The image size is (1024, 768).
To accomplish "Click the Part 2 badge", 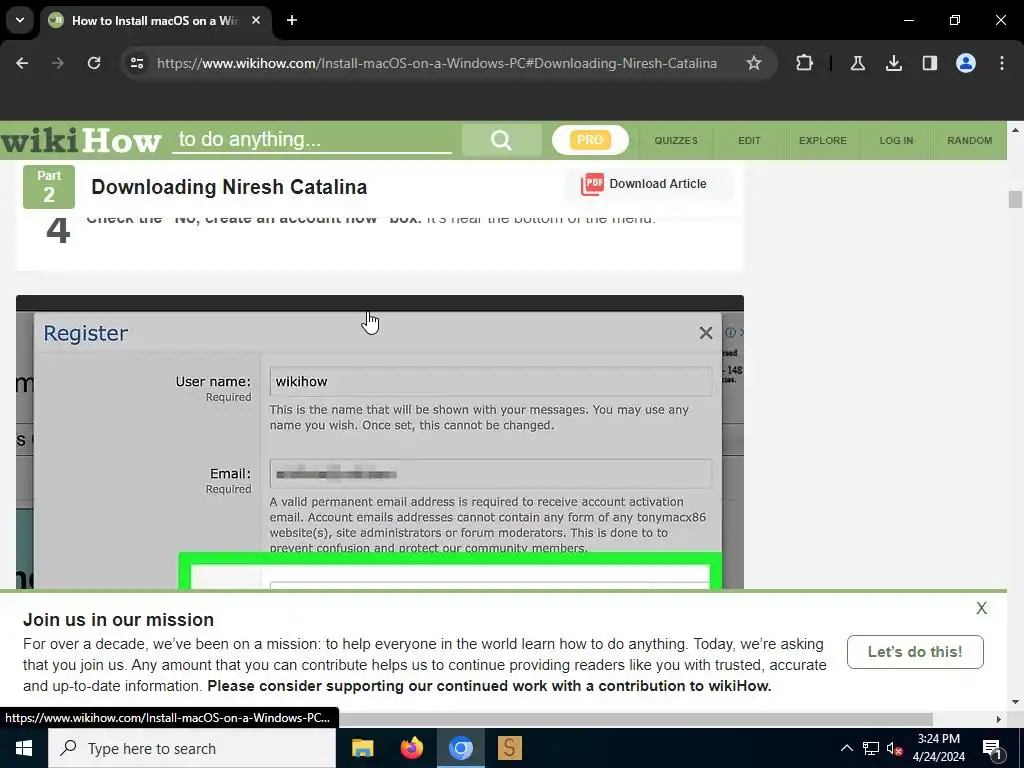I will (x=49, y=187).
